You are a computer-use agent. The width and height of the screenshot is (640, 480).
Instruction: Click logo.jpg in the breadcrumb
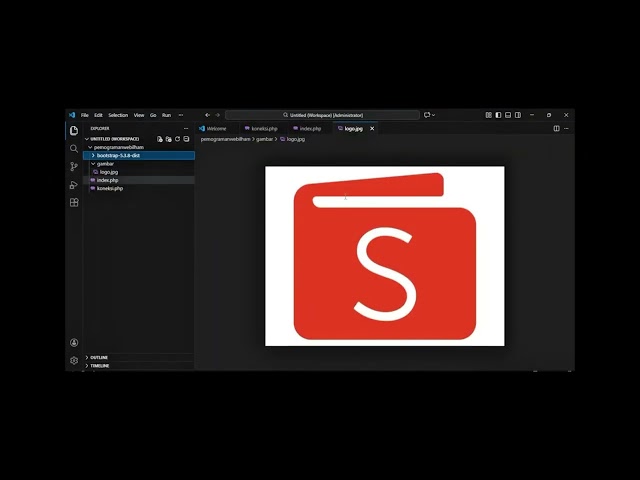(296, 139)
